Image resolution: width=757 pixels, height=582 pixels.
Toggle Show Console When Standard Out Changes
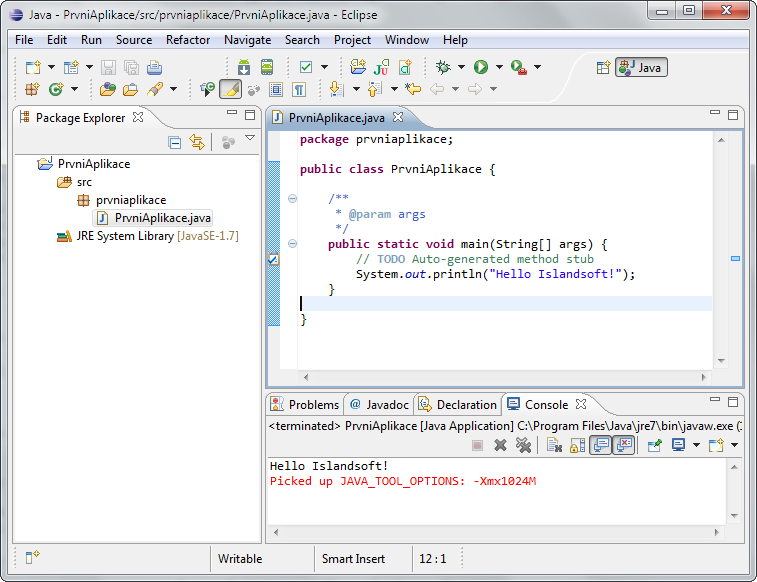(x=601, y=445)
